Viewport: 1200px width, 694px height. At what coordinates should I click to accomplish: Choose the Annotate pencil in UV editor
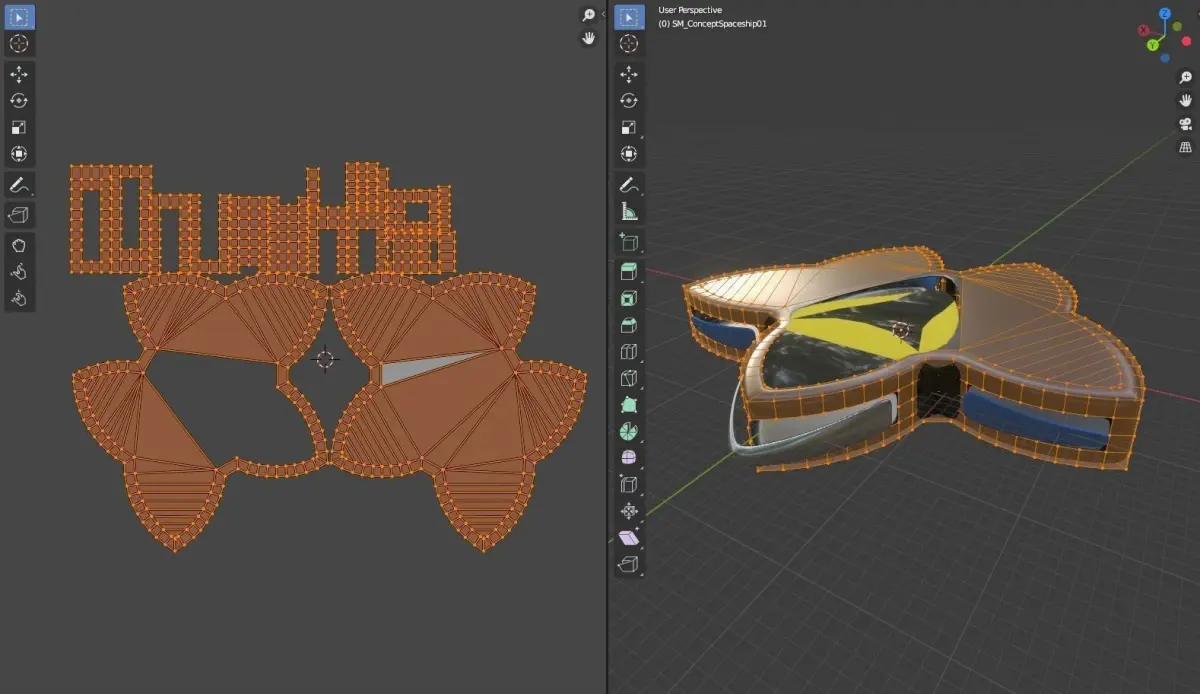[19, 185]
